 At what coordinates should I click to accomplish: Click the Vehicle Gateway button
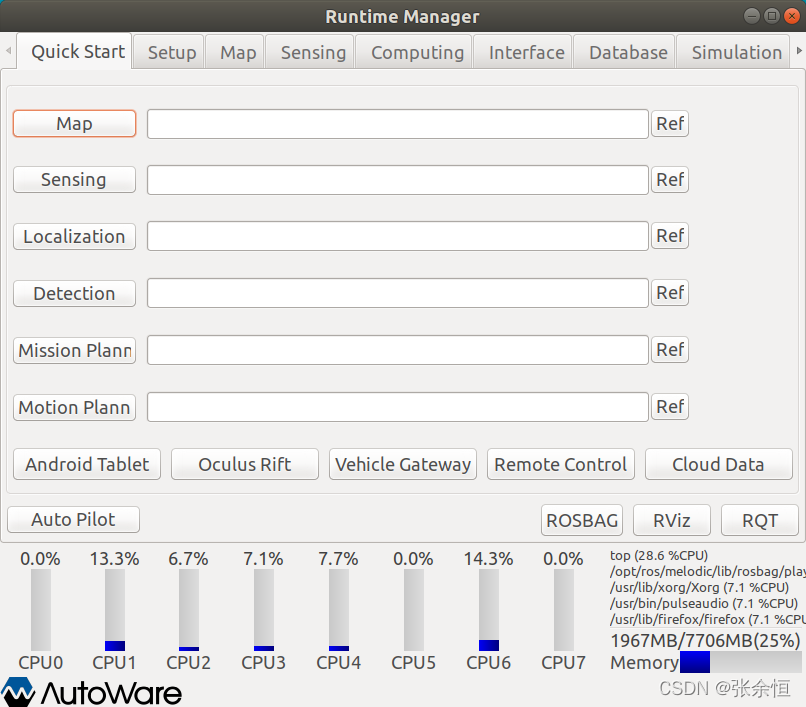coord(402,464)
